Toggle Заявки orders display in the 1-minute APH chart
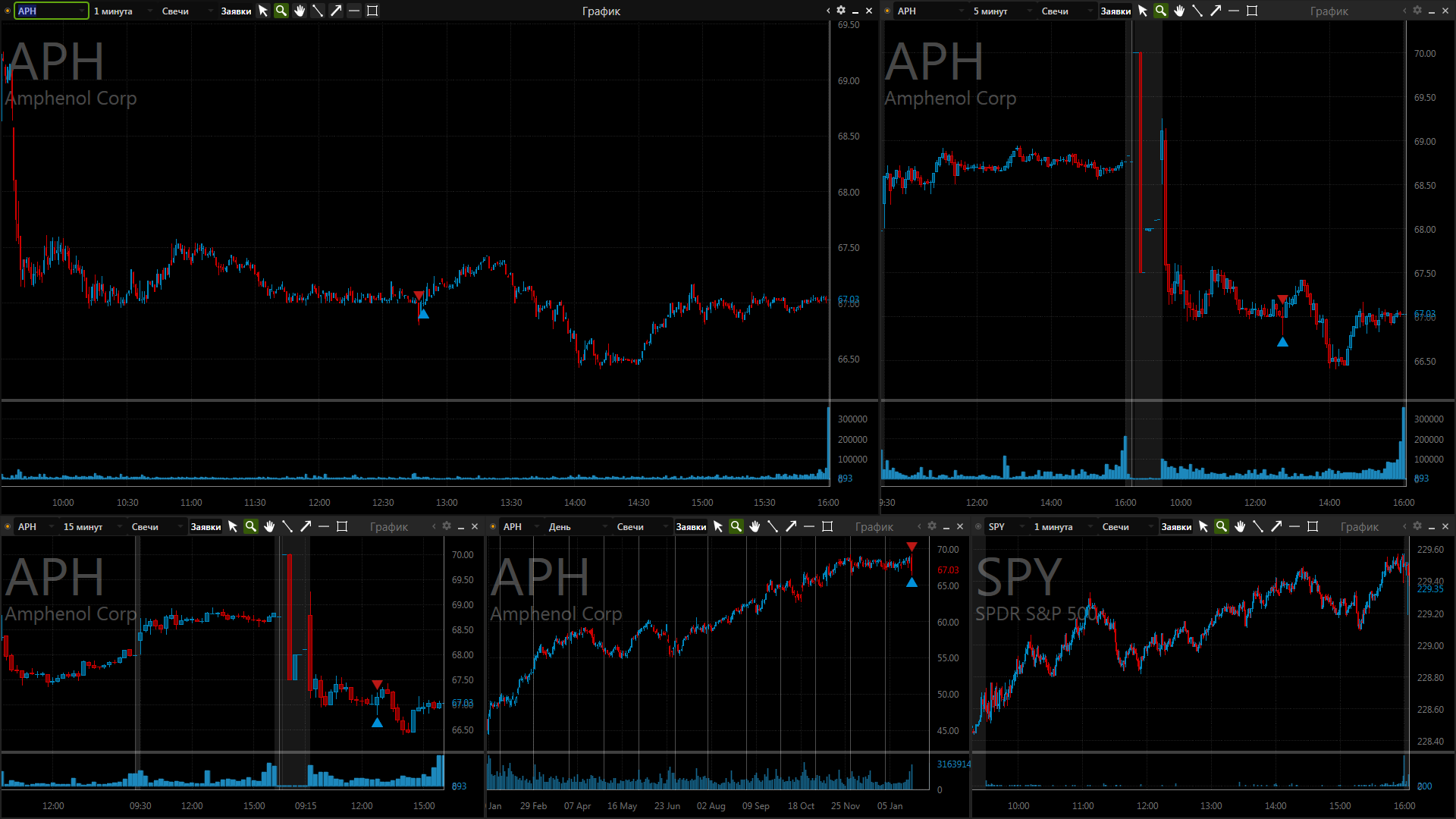 tap(236, 11)
